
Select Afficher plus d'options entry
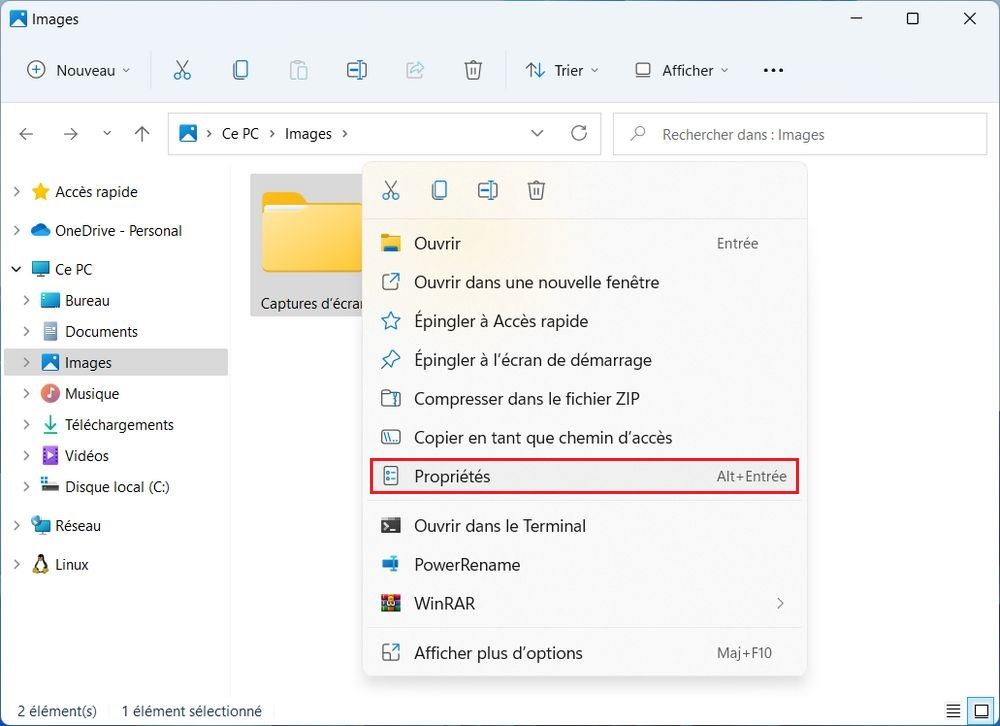click(x=498, y=653)
